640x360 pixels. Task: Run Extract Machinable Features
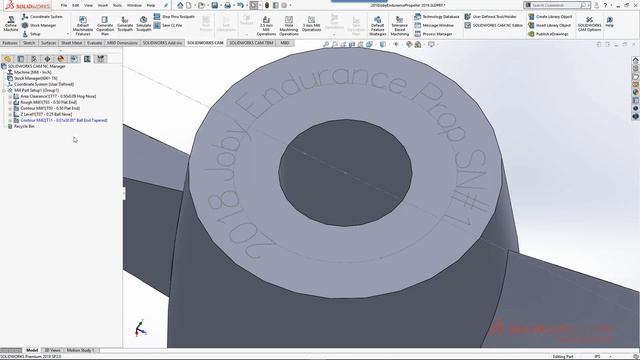pyautogui.click(x=83, y=26)
